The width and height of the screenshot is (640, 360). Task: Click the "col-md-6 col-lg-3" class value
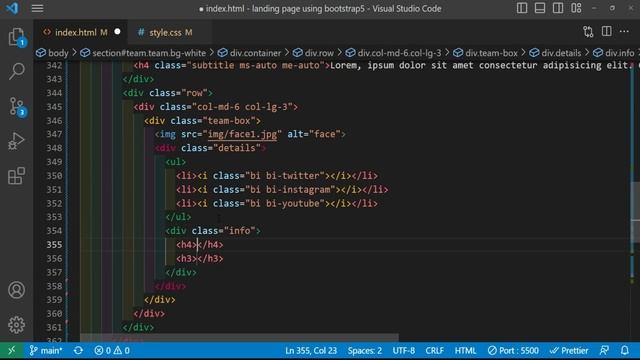[x=242, y=107]
